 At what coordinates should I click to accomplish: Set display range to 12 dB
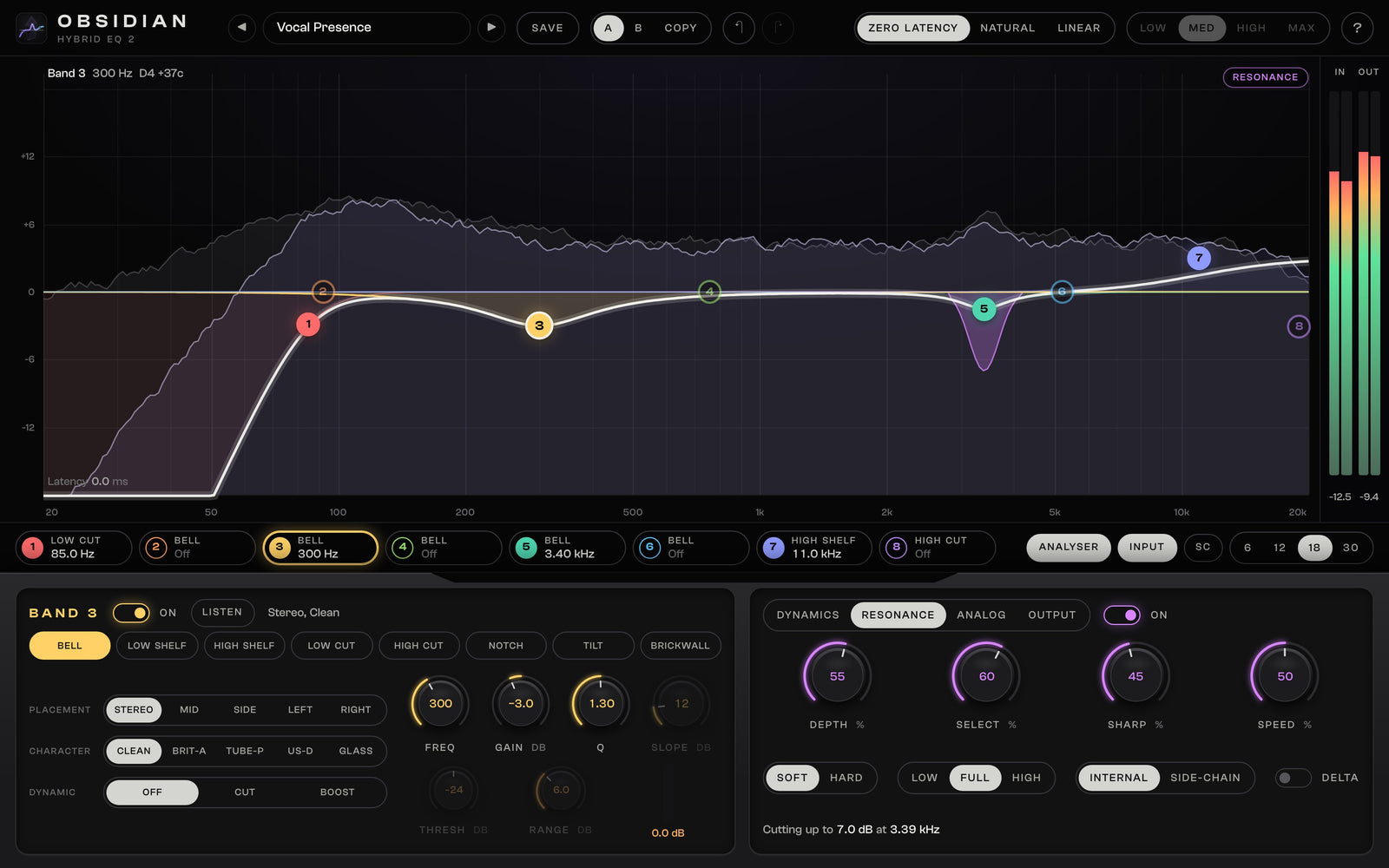pyautogui.click(x=1280, y=548)
